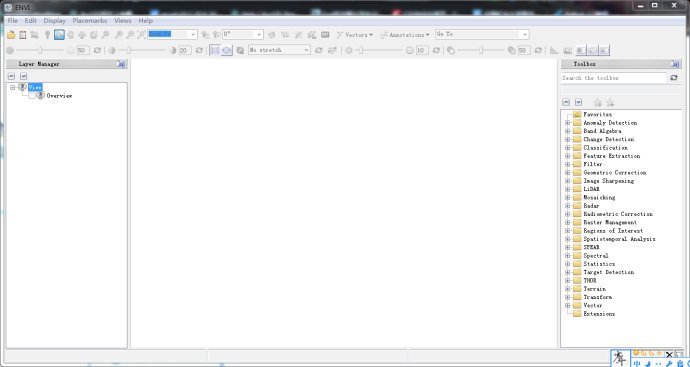
Task: Expand the Radiometric Correction folder
Action: pos(568,214)
